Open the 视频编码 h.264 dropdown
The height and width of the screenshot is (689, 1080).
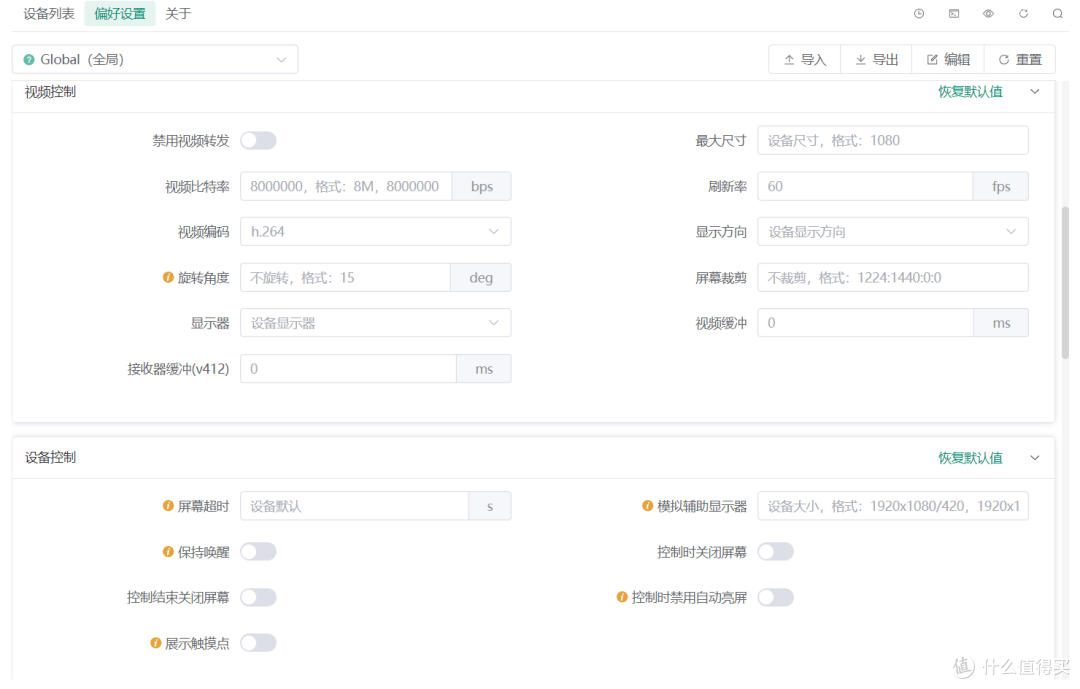point(375,231)
